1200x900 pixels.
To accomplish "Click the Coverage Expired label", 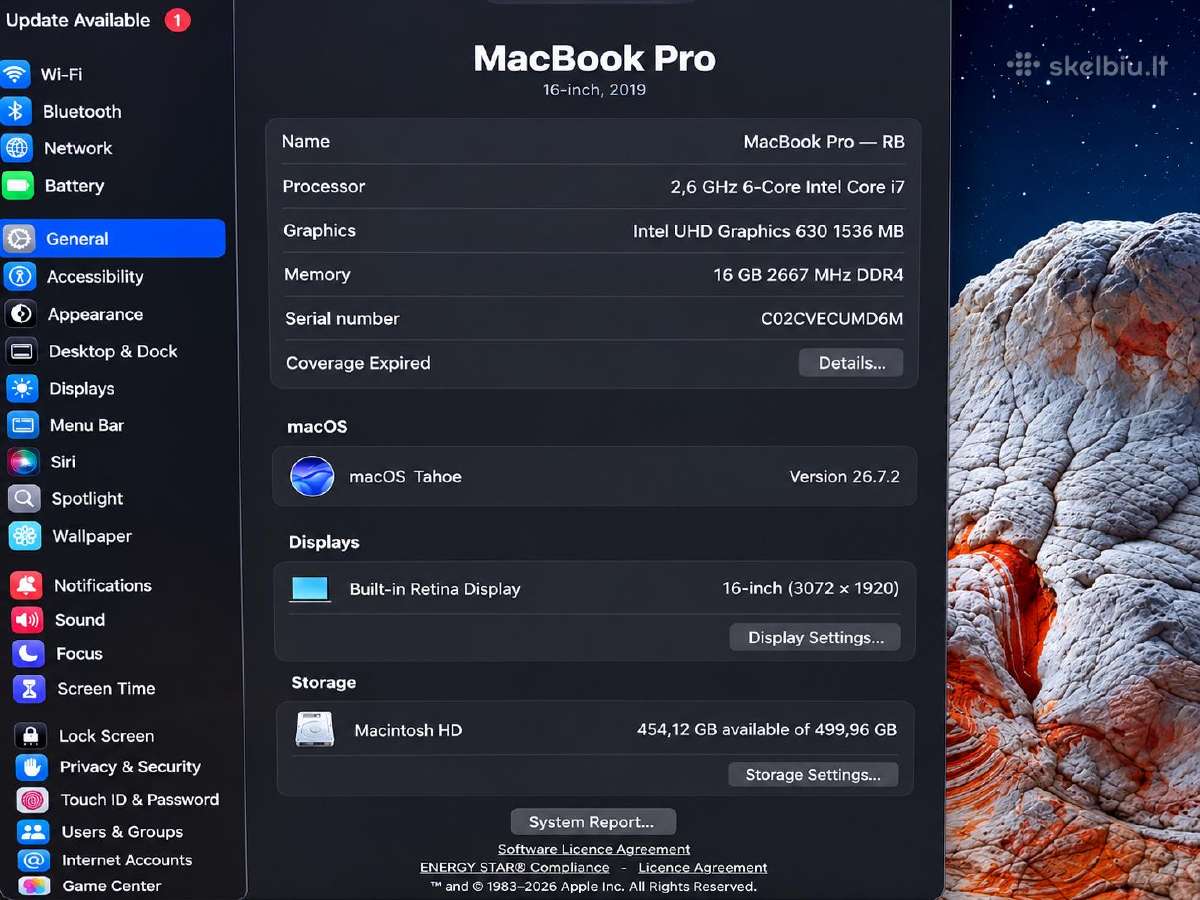I will coord(358,363).
